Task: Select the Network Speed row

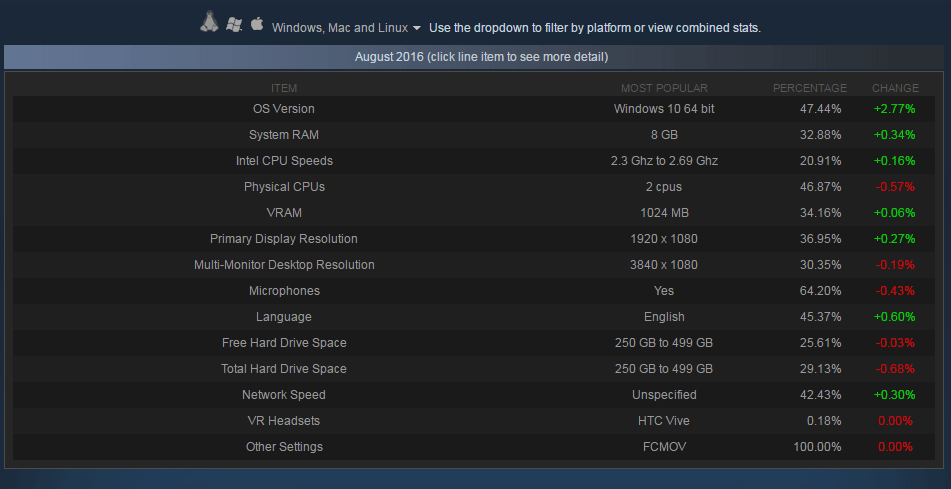Action: (x=474, y=395)
